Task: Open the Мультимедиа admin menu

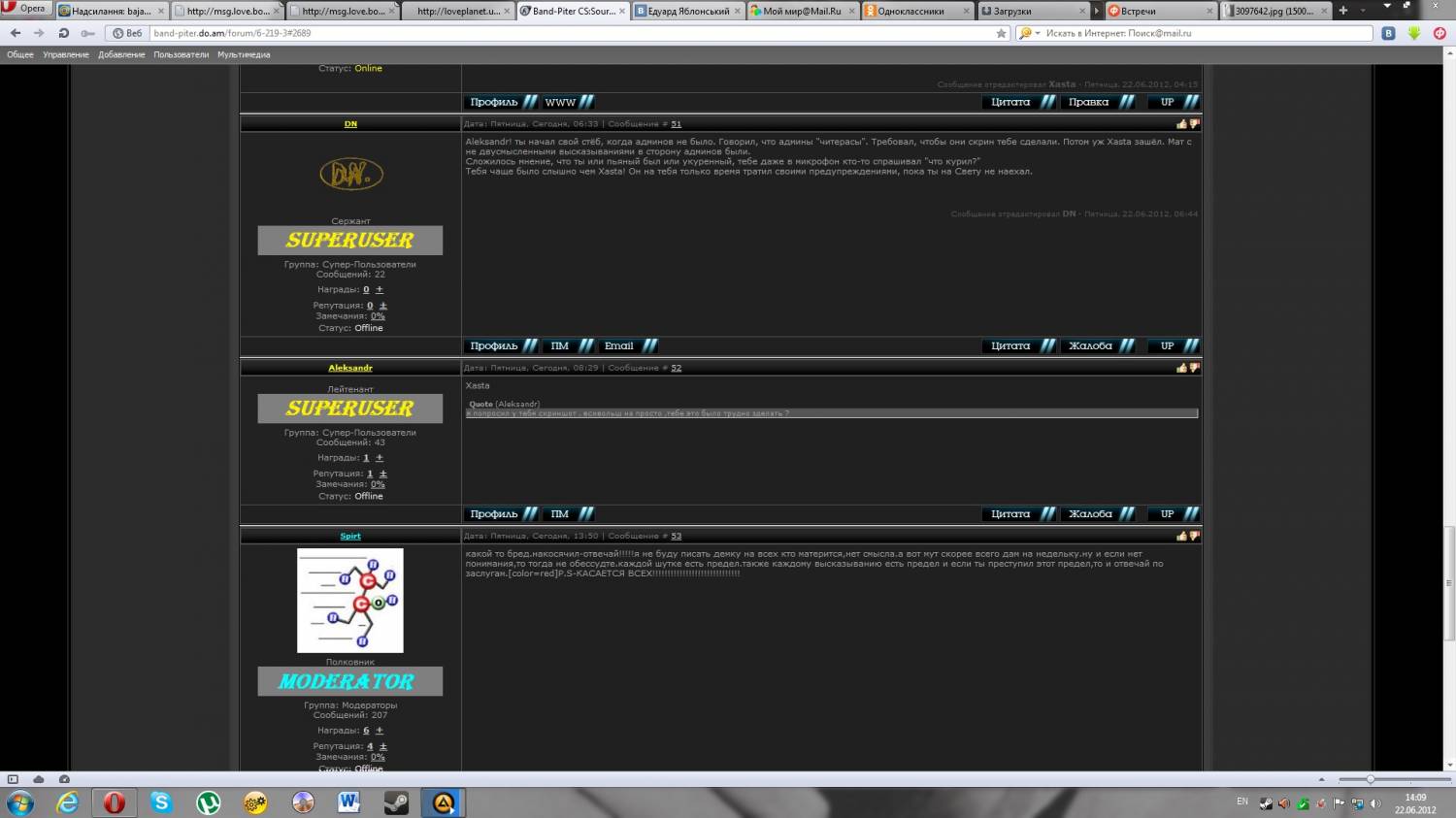Action: pos(244,54)
